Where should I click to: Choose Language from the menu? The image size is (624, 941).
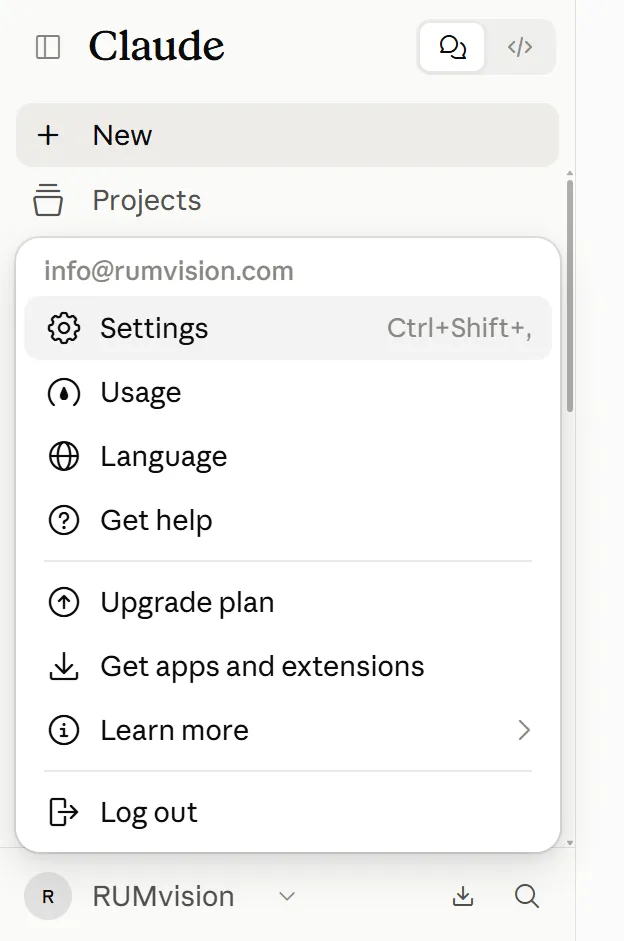[x=287, y=457]
